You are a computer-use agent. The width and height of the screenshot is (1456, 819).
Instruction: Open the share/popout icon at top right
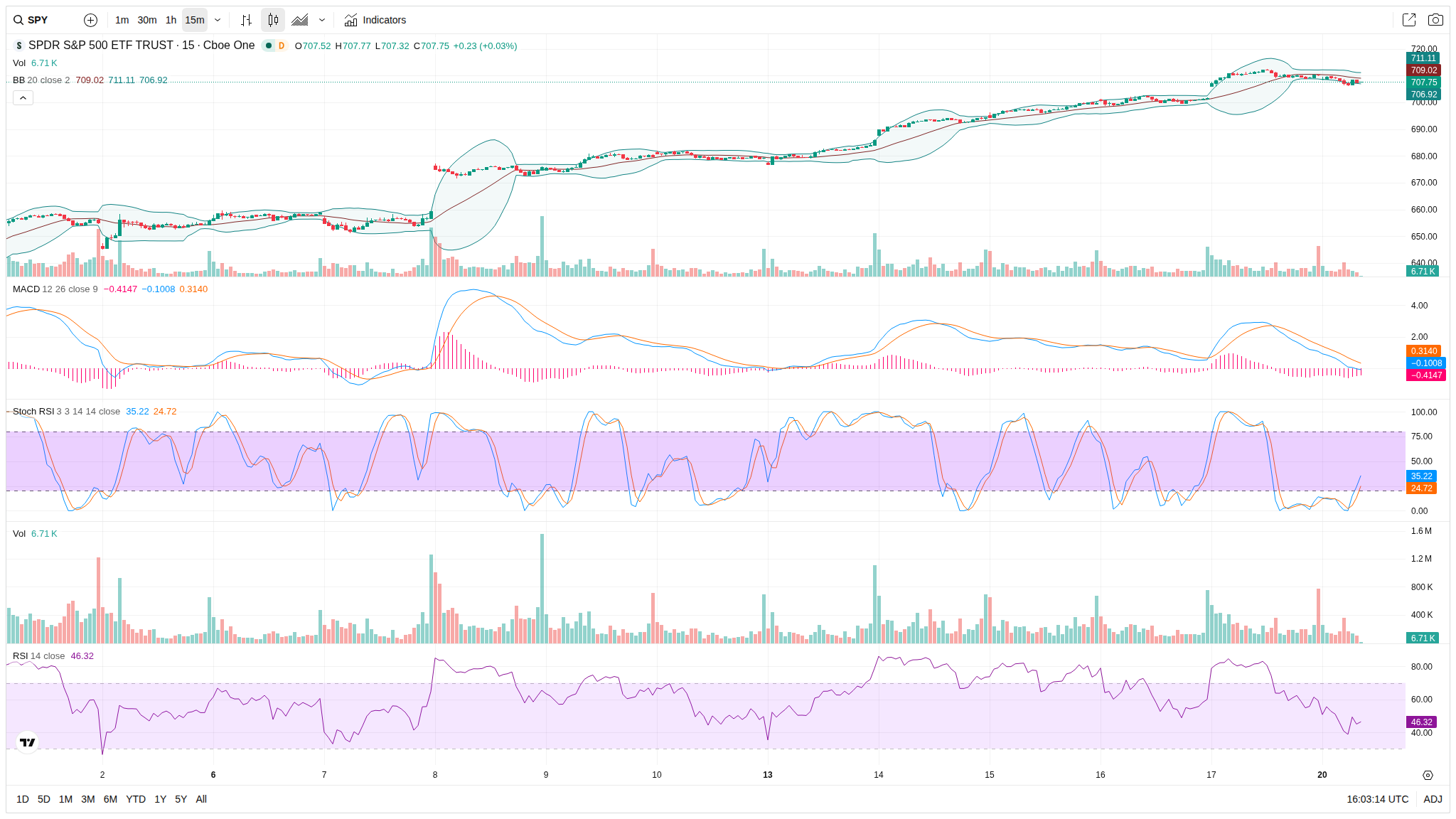coord(1408,20)
